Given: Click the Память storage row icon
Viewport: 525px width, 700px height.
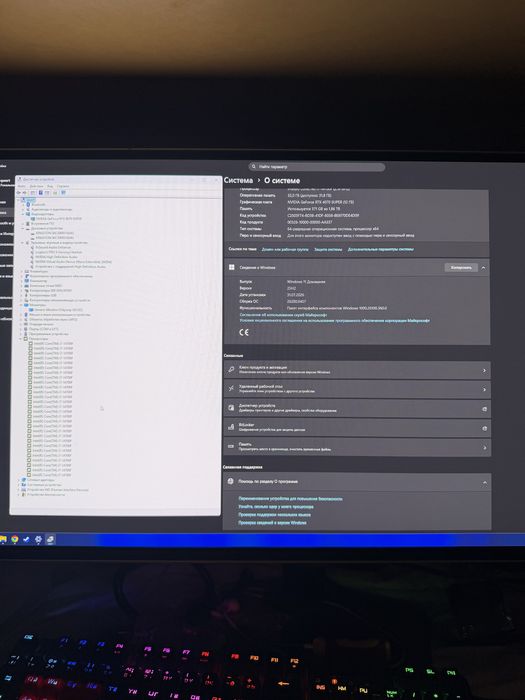Looking at the screenshot, I should coord(231,446).
